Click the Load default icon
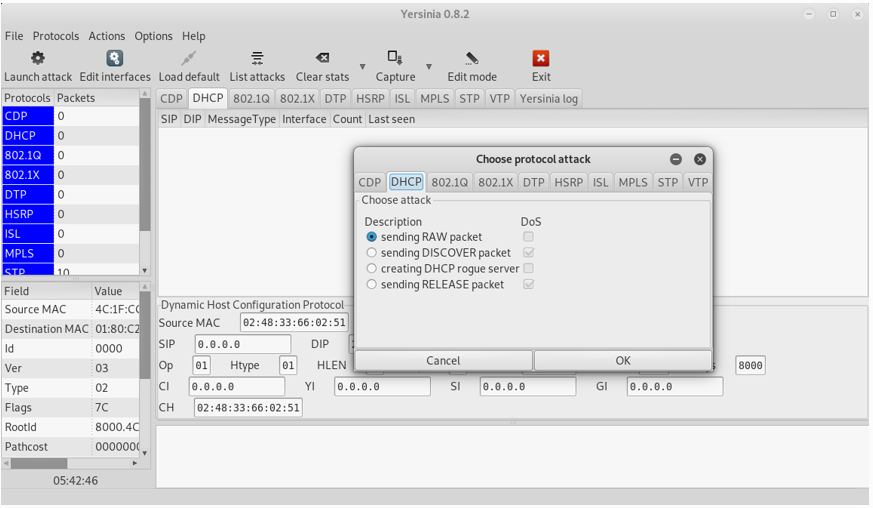This screenshot has height=508, width=873. [x=189, y=58]
